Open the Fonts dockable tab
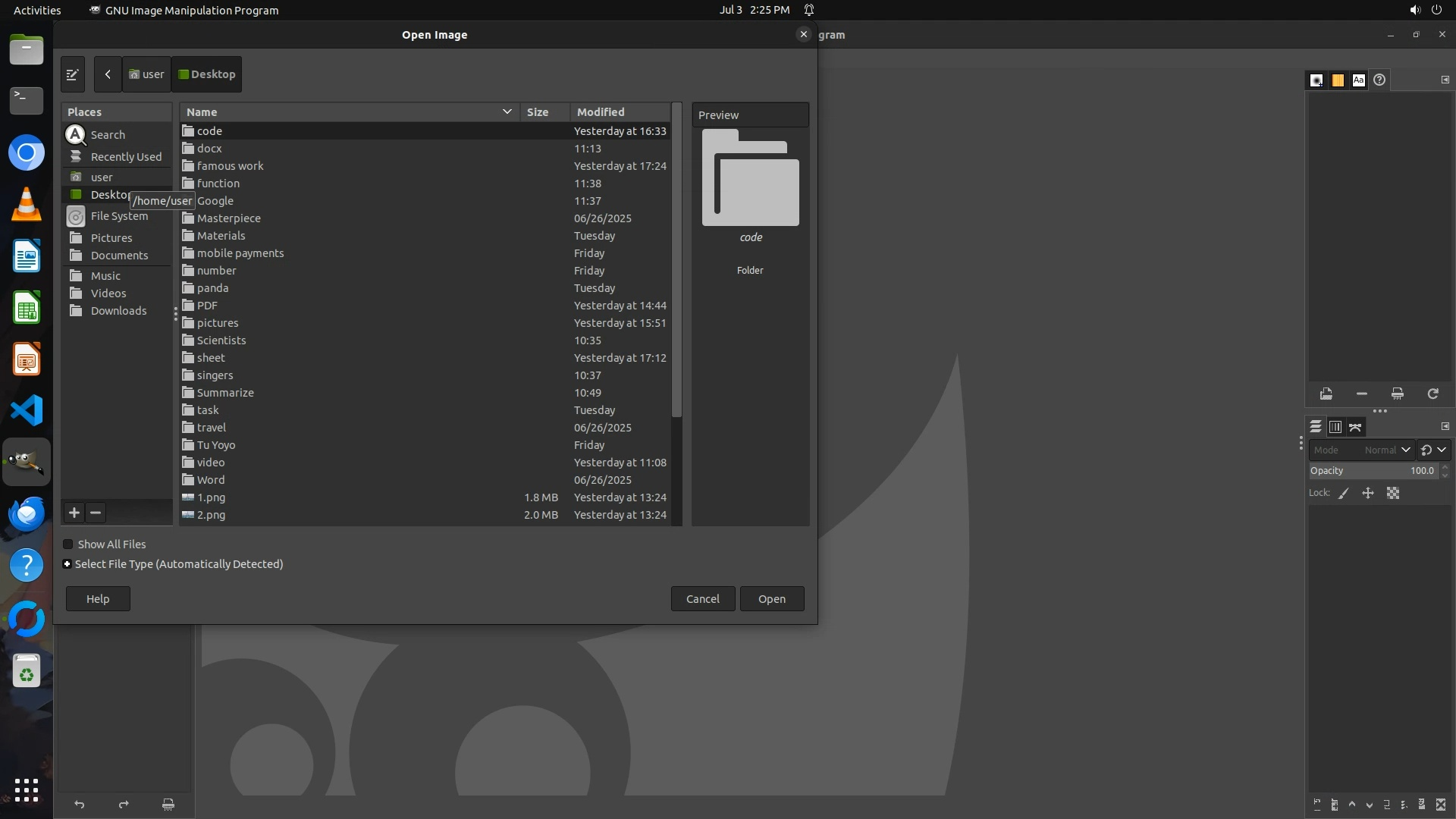The height and width of the screenshot is (819, 1456). tap(1358, 80)
